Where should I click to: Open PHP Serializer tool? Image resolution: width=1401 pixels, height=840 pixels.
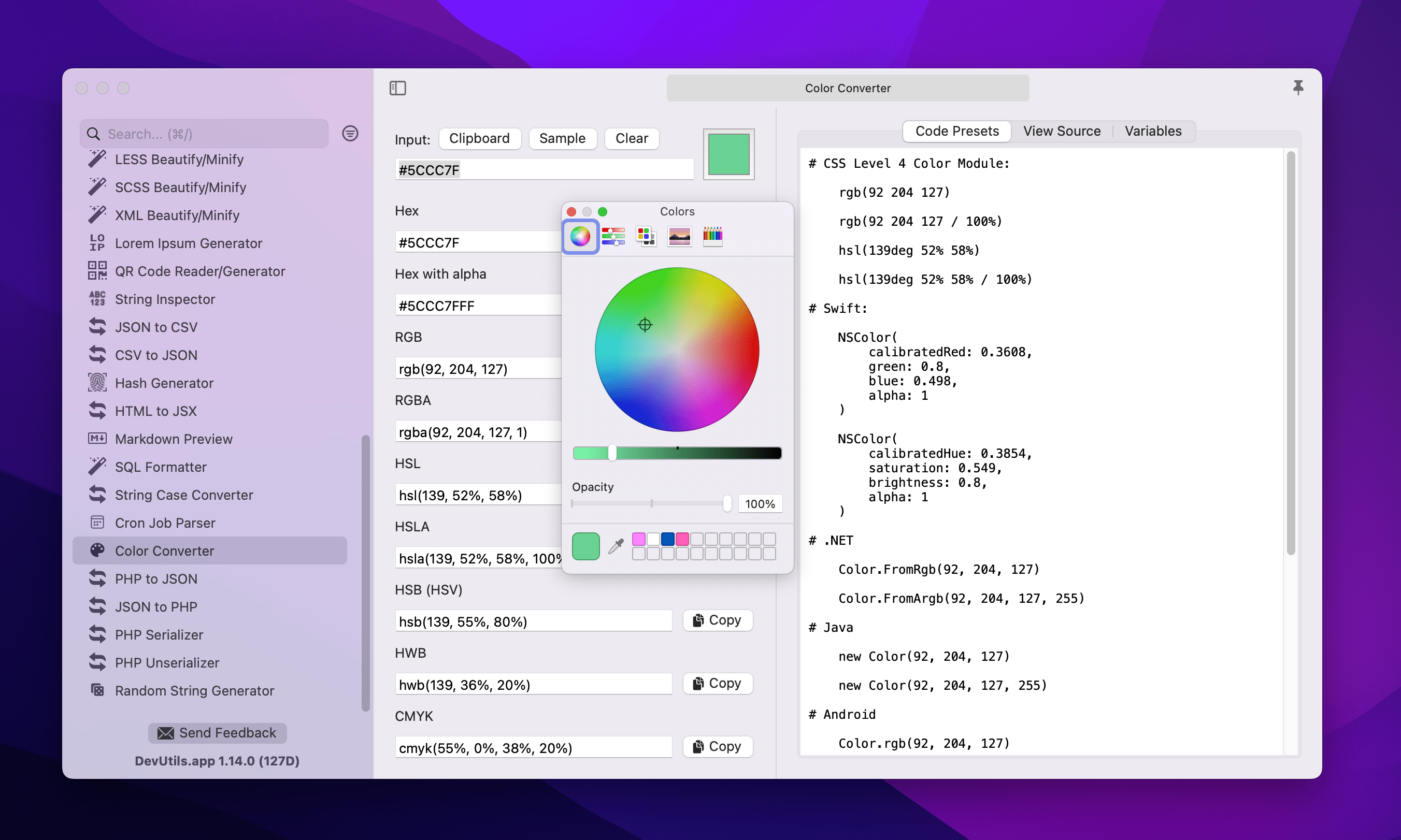209,634
